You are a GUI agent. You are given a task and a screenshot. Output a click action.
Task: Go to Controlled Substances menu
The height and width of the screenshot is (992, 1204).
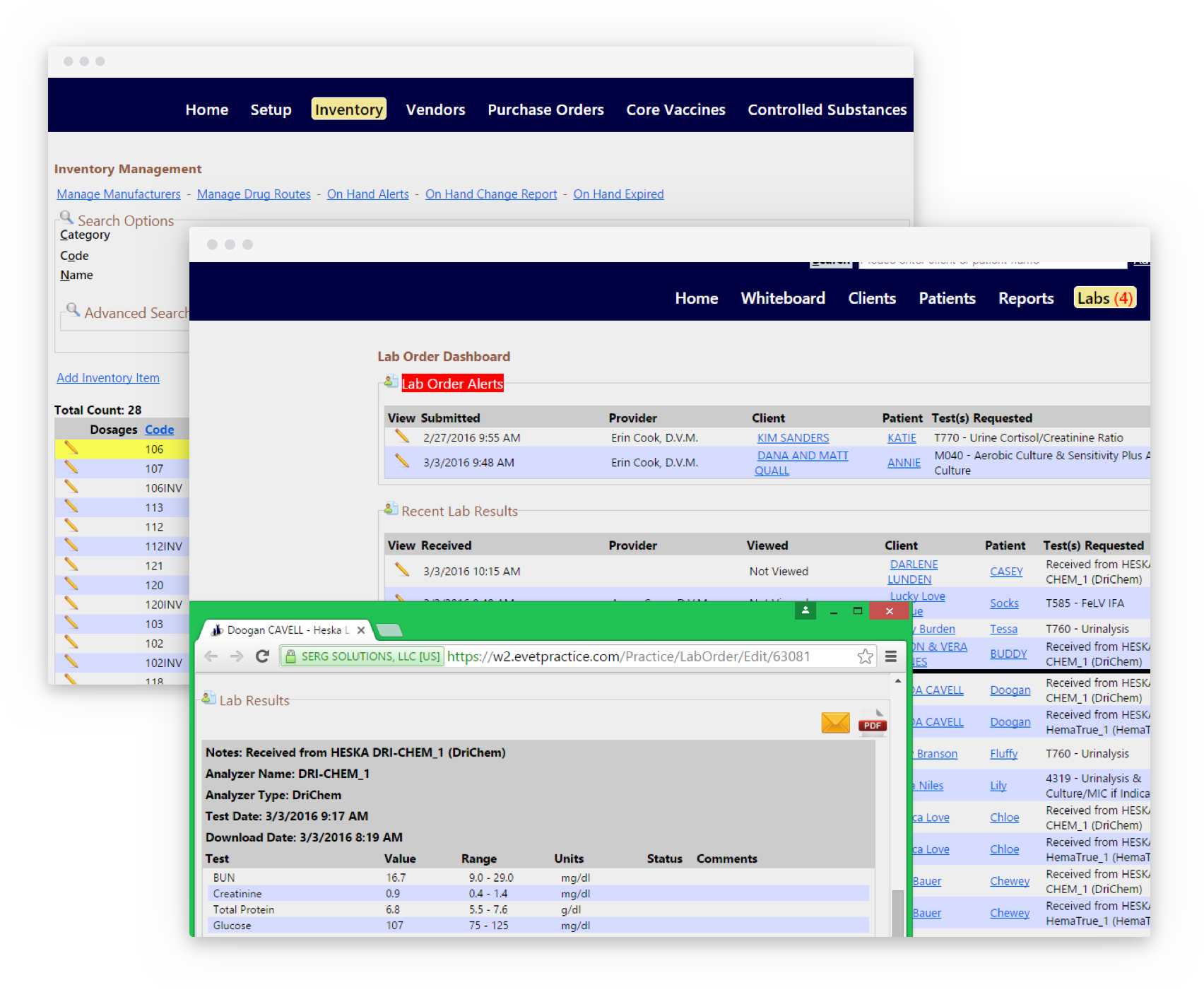pos(827,110)
